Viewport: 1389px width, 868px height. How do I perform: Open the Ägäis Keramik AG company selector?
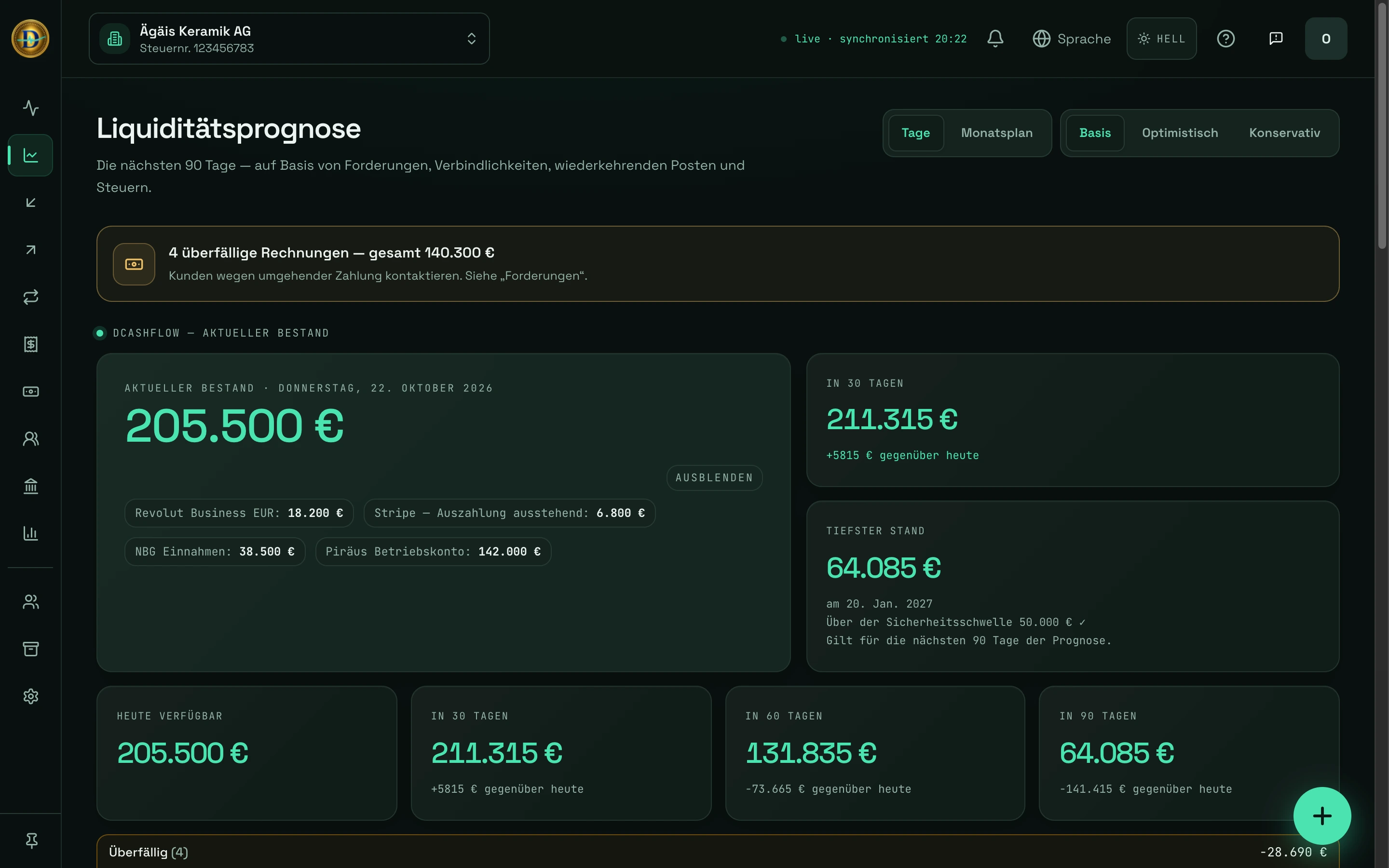(289, 39)
